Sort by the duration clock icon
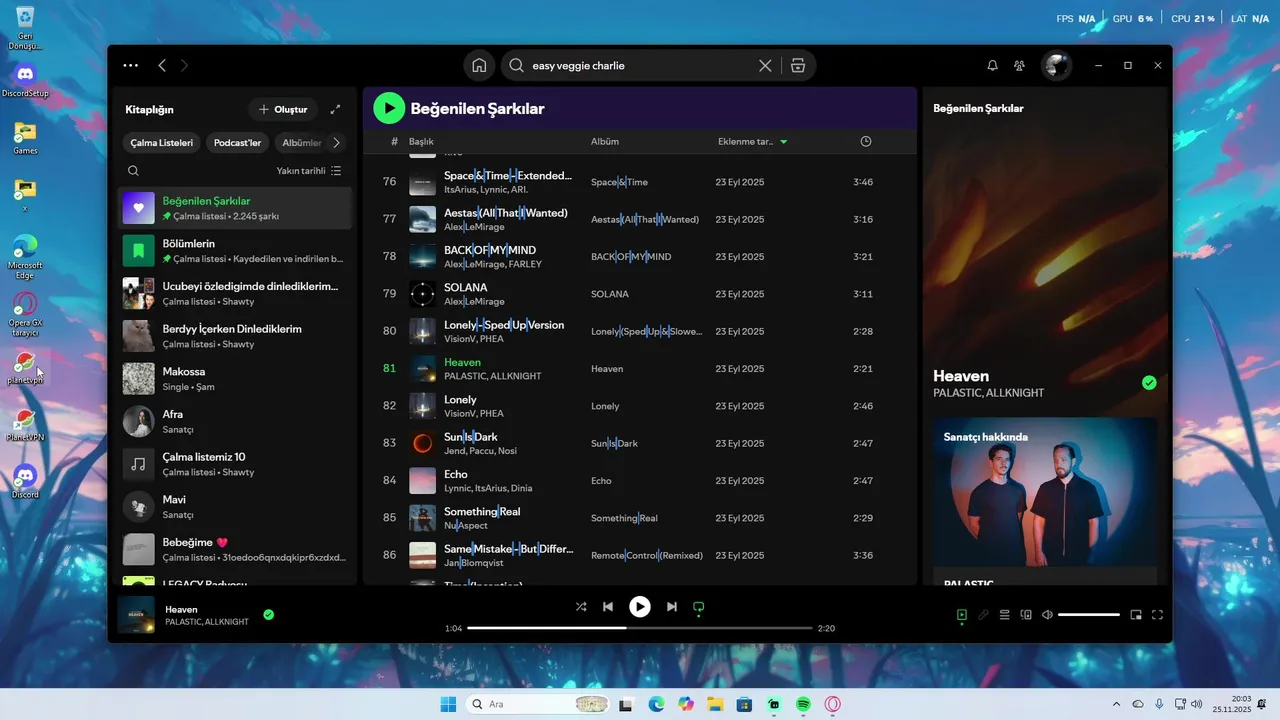The image size is (1280, 720). pos(866,142)
